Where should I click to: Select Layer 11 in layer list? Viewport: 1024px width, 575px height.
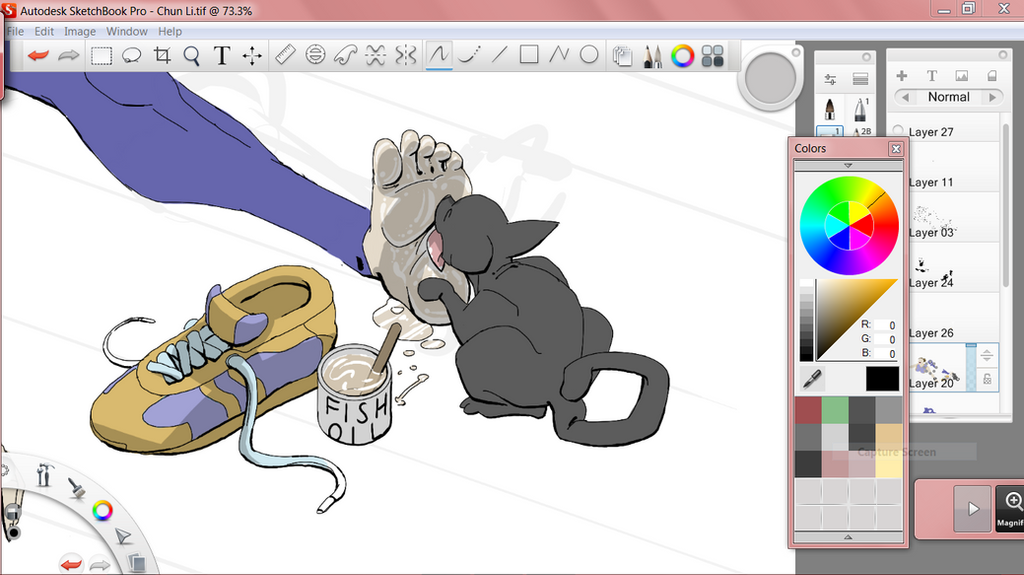[953, 167]
